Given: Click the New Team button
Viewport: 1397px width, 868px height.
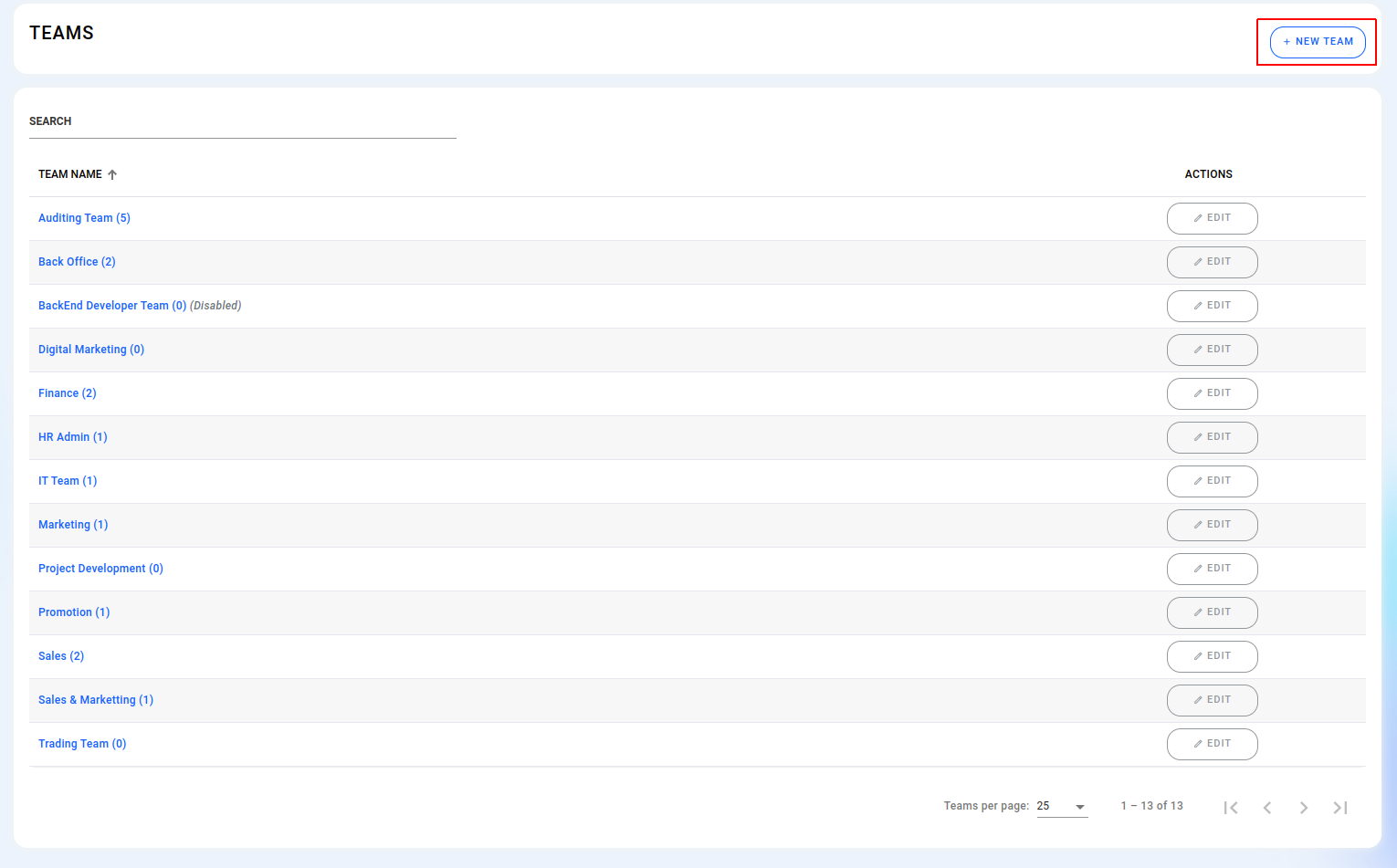Looking at the screenshot, I should (1318, 42).
